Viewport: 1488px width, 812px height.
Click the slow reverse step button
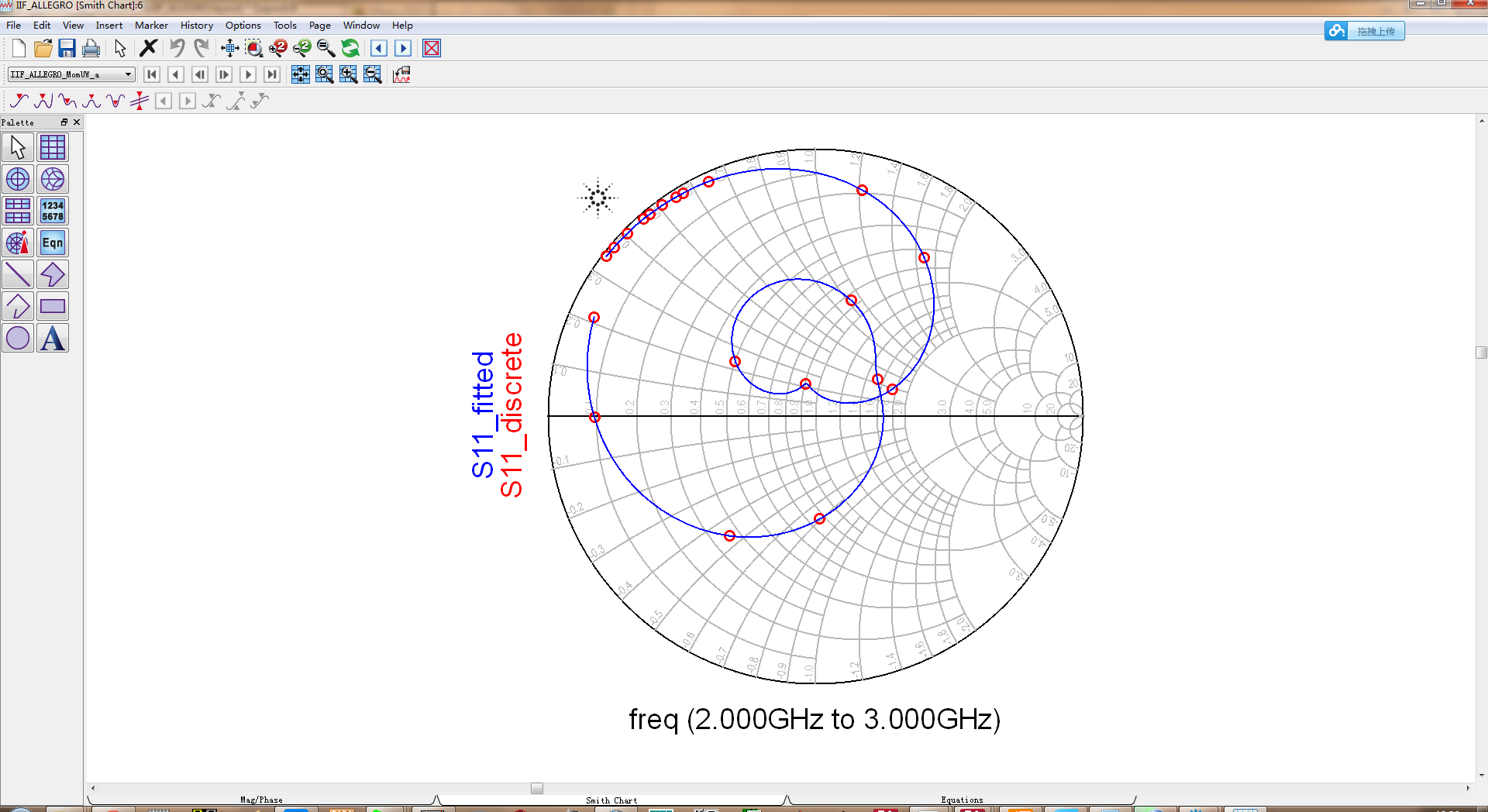pyautogui.click(x=200, y=74)
